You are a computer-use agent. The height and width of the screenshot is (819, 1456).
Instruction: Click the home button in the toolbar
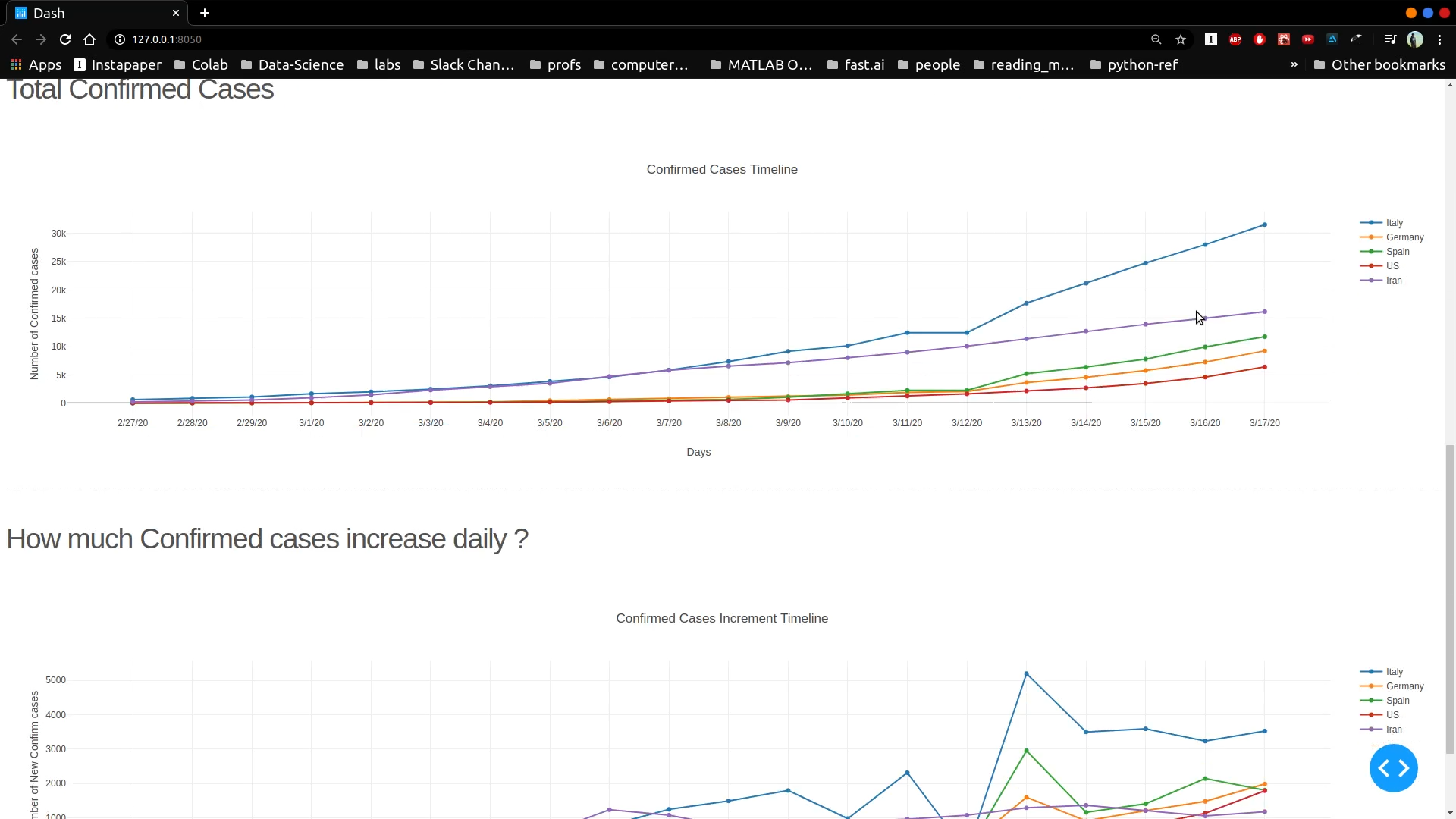(89, 39)
